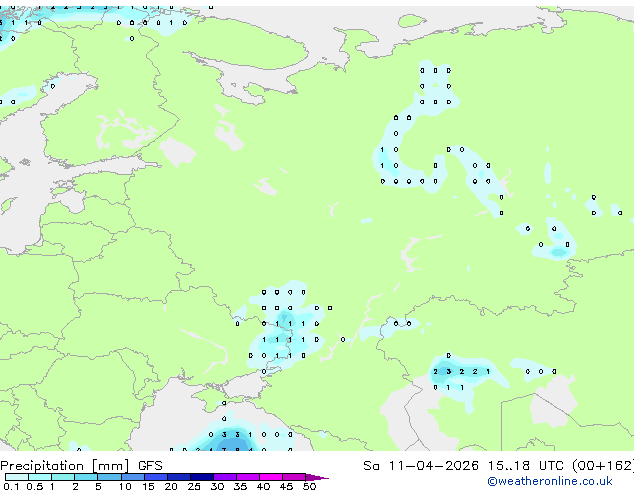The height and width of the screenshot is (490, 634).
Task: Select the 10 to 15 mm legend swatch
Action: coord(133,477)
